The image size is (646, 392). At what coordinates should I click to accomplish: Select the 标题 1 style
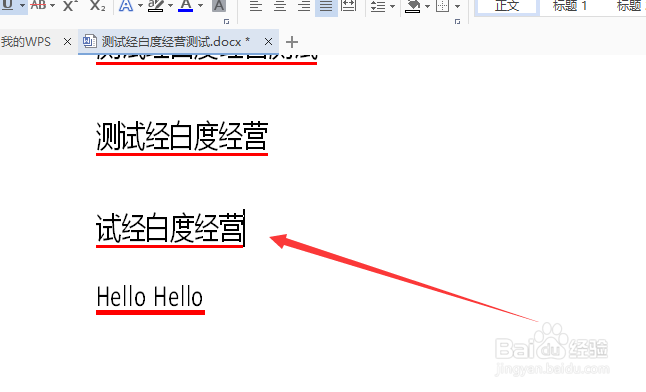570,6
